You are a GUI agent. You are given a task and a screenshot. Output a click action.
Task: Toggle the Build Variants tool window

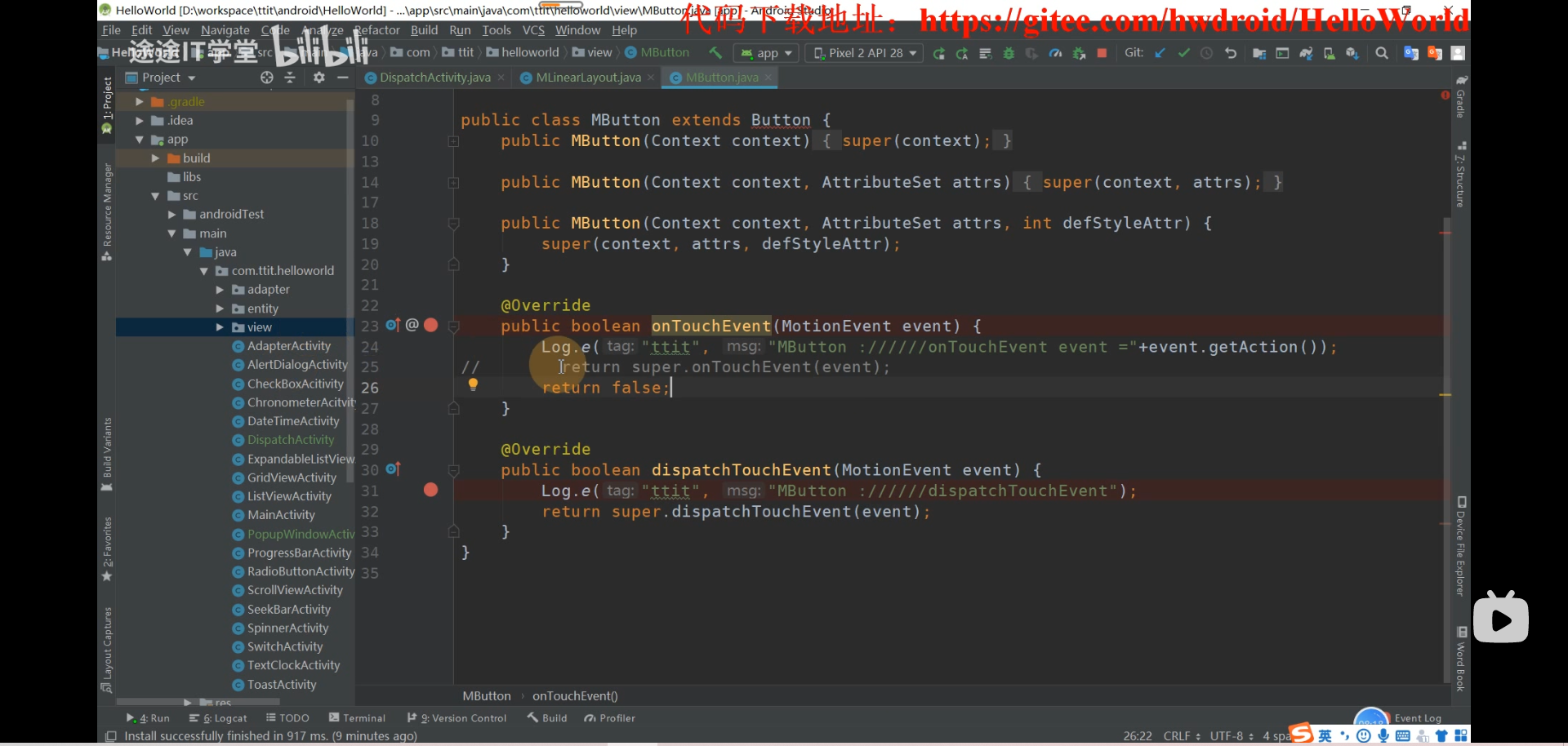(107, 454)
